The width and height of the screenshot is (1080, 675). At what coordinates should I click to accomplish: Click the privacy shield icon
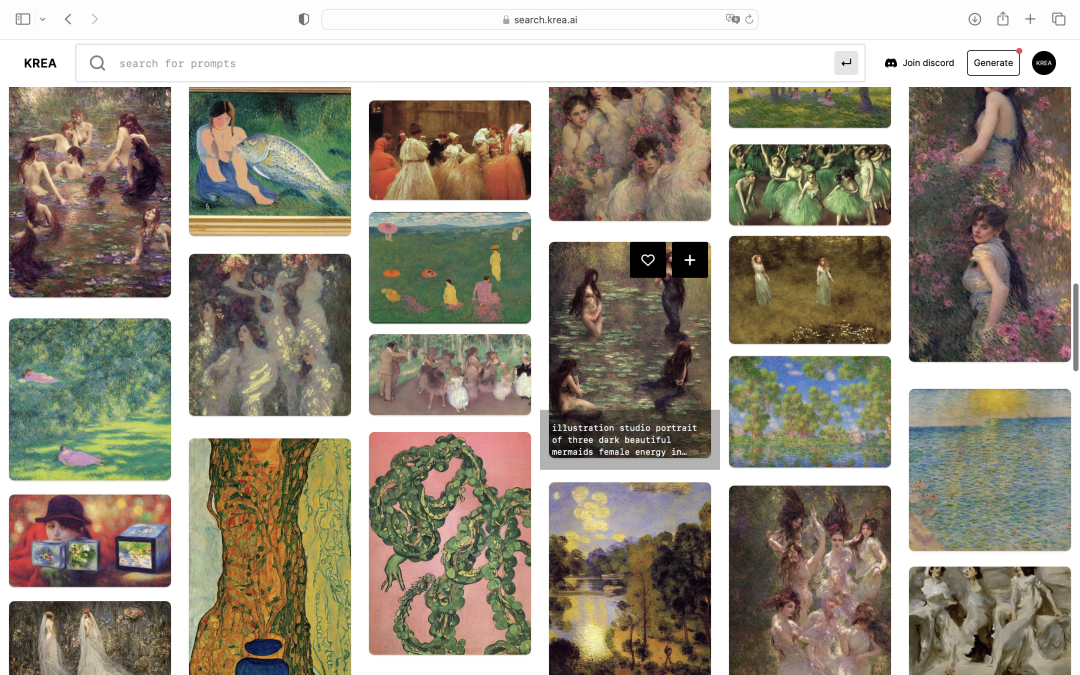(x=304, y=19)
